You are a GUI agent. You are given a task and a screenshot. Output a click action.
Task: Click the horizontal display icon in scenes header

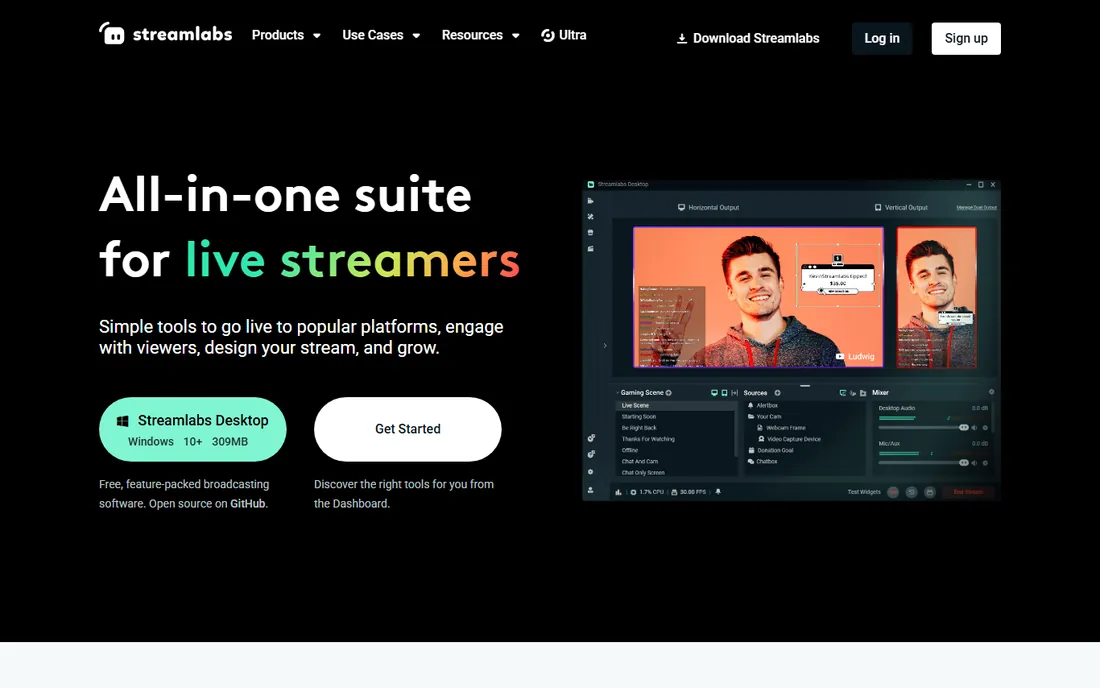(714, 393)
